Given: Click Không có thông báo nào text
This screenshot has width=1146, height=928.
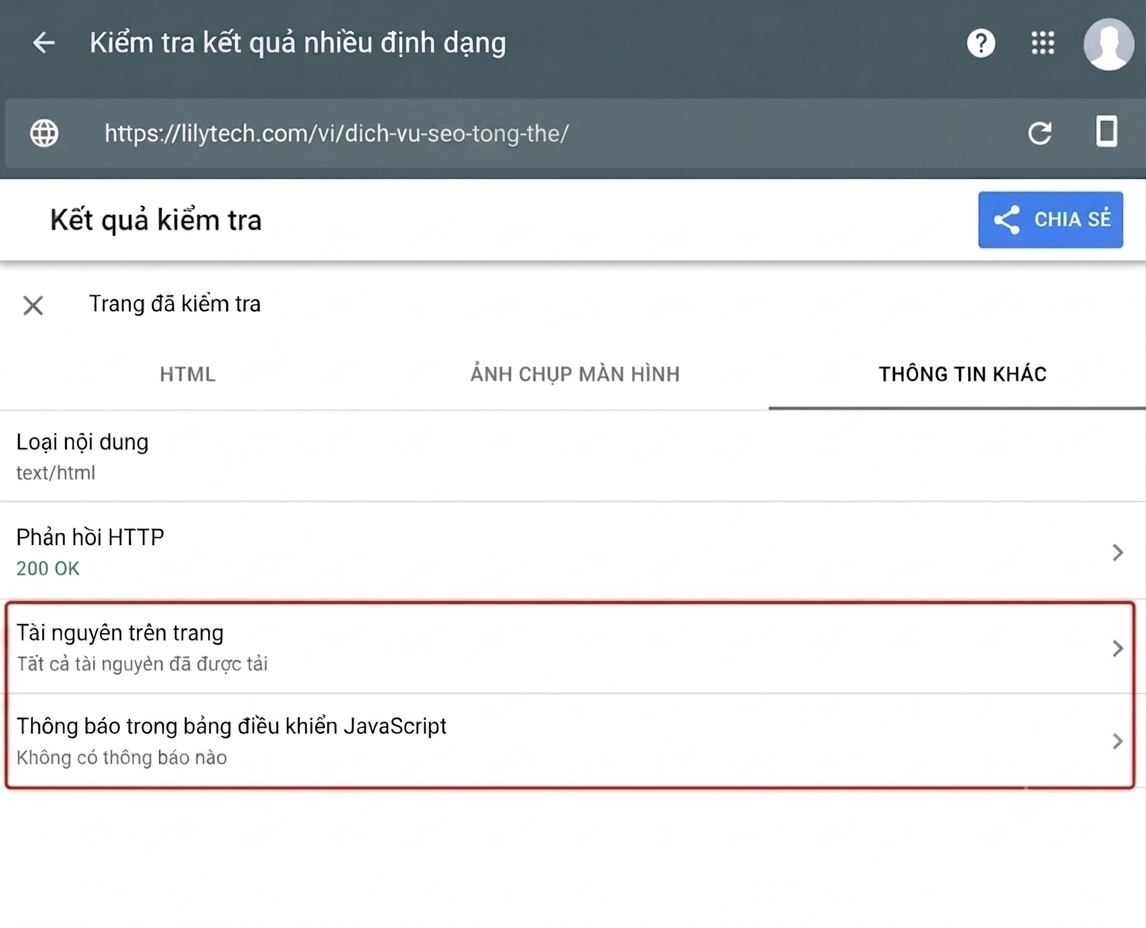Looking at the screenshot, I should pyautogui.click(x=121, y=757).
